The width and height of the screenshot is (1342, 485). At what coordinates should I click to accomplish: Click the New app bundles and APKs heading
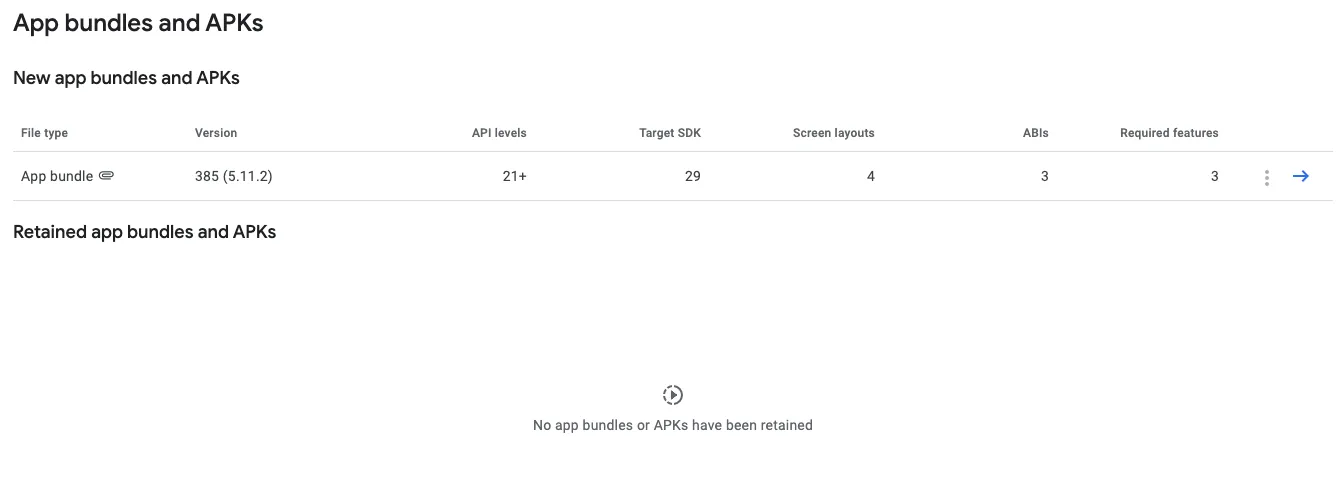pos(126,78)
